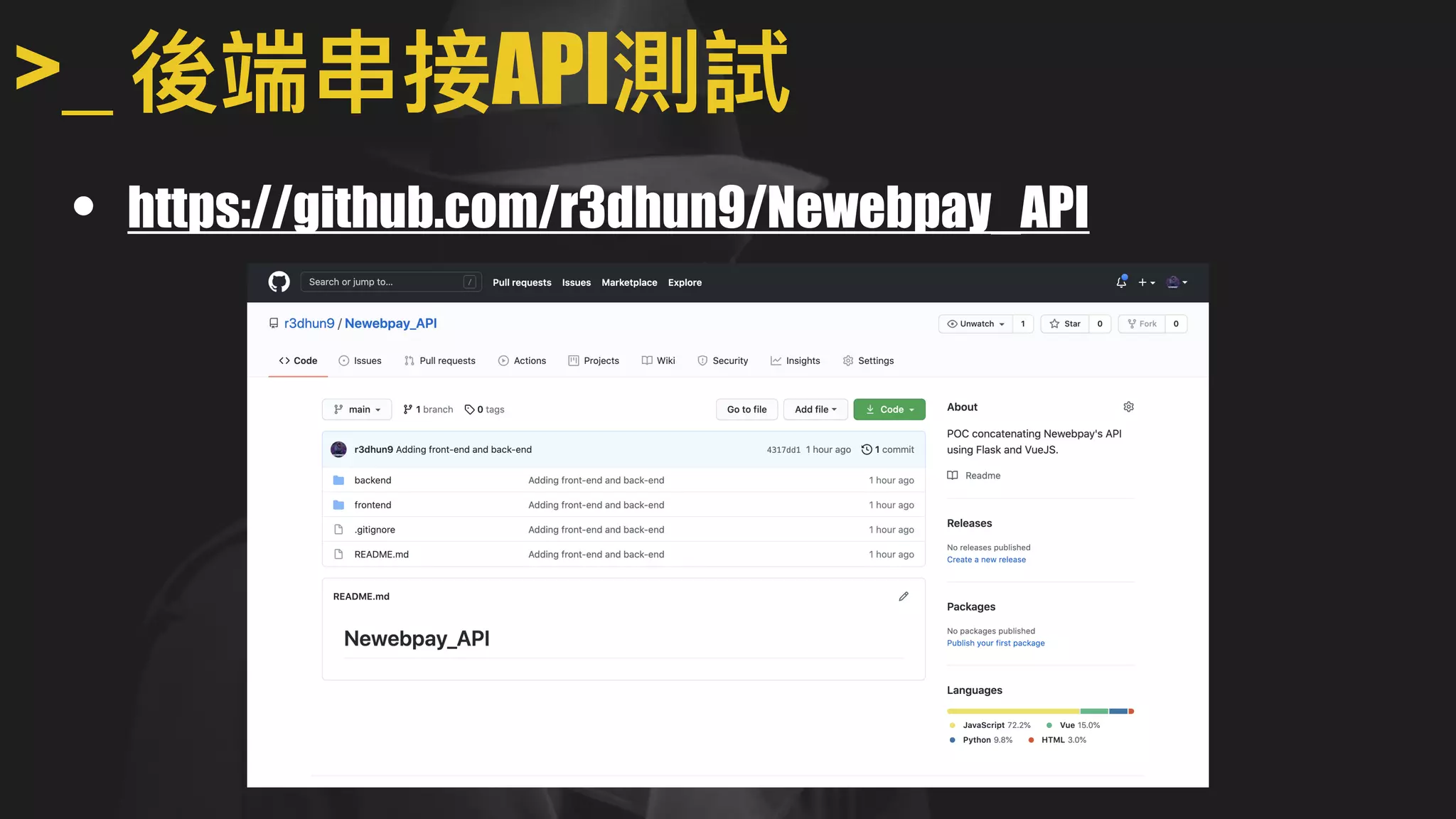Star the repository
1456x819 pixels.
pyautogui.click(x=1065, y=323)
